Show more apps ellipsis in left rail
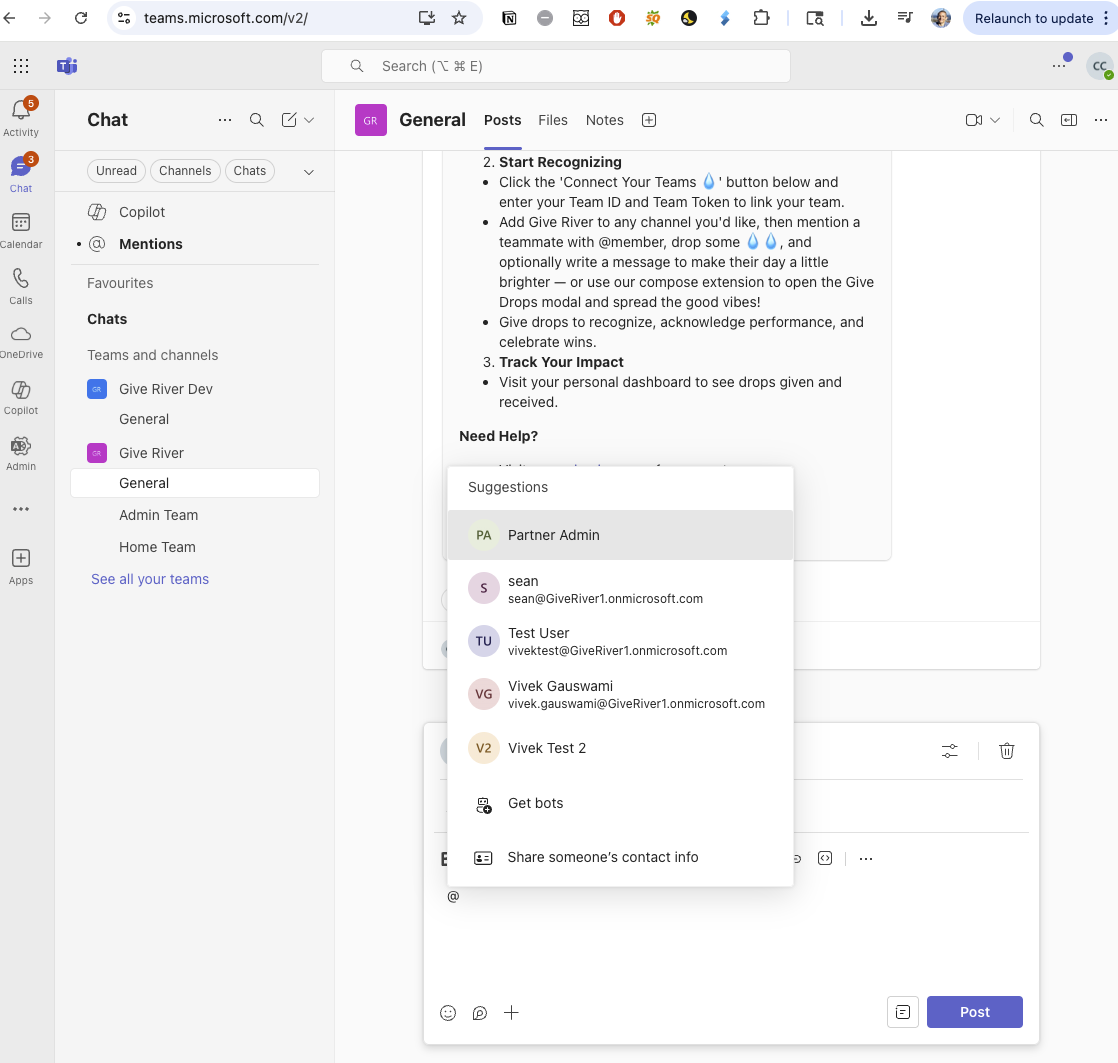Image resolution: width=1118 pixels, height=1063 pixels. 21,509
